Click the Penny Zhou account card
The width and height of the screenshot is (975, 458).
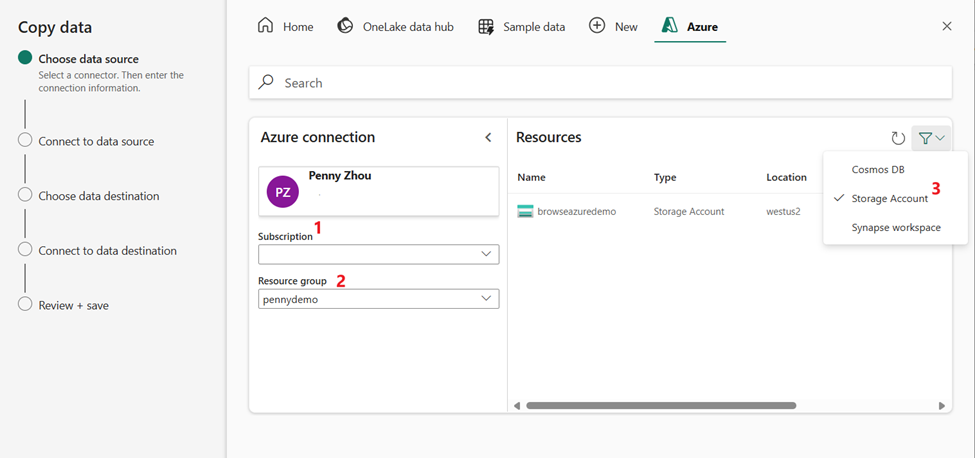point(379,191)
